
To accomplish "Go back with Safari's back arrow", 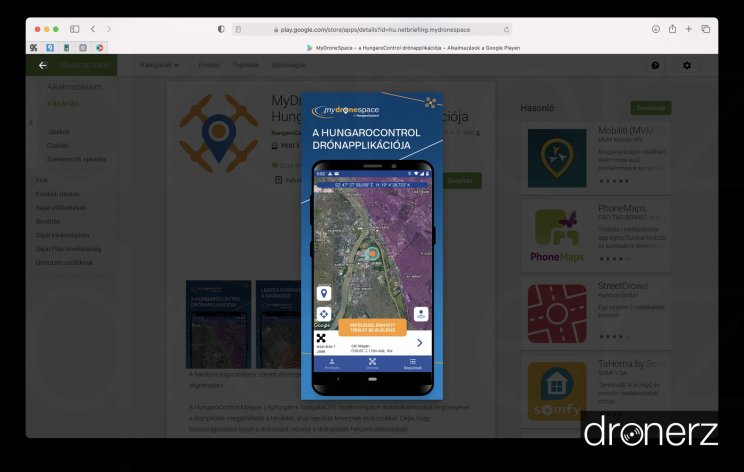I will 93,29.
